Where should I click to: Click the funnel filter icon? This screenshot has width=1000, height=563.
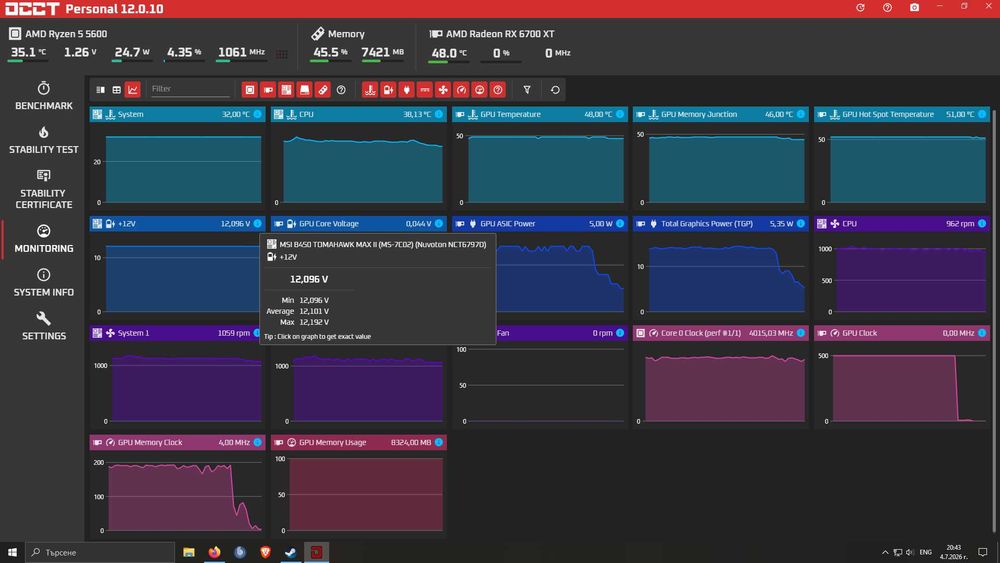(x=527, y=90)
